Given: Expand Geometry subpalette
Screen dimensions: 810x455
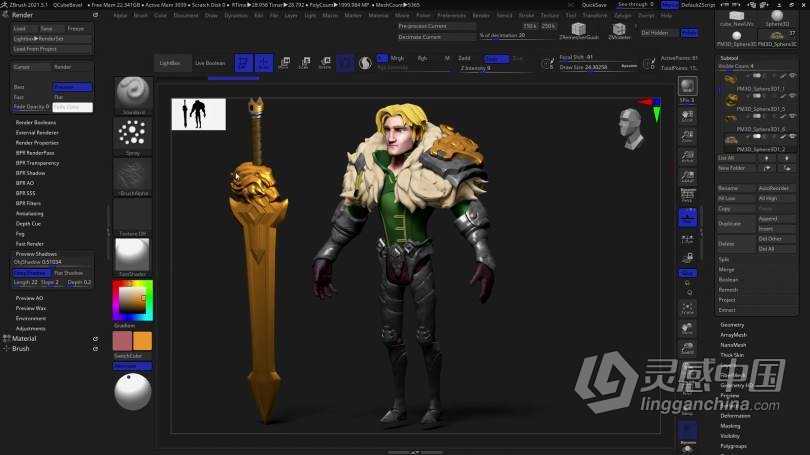Looking at the screenshot, I should pos(732,325).
